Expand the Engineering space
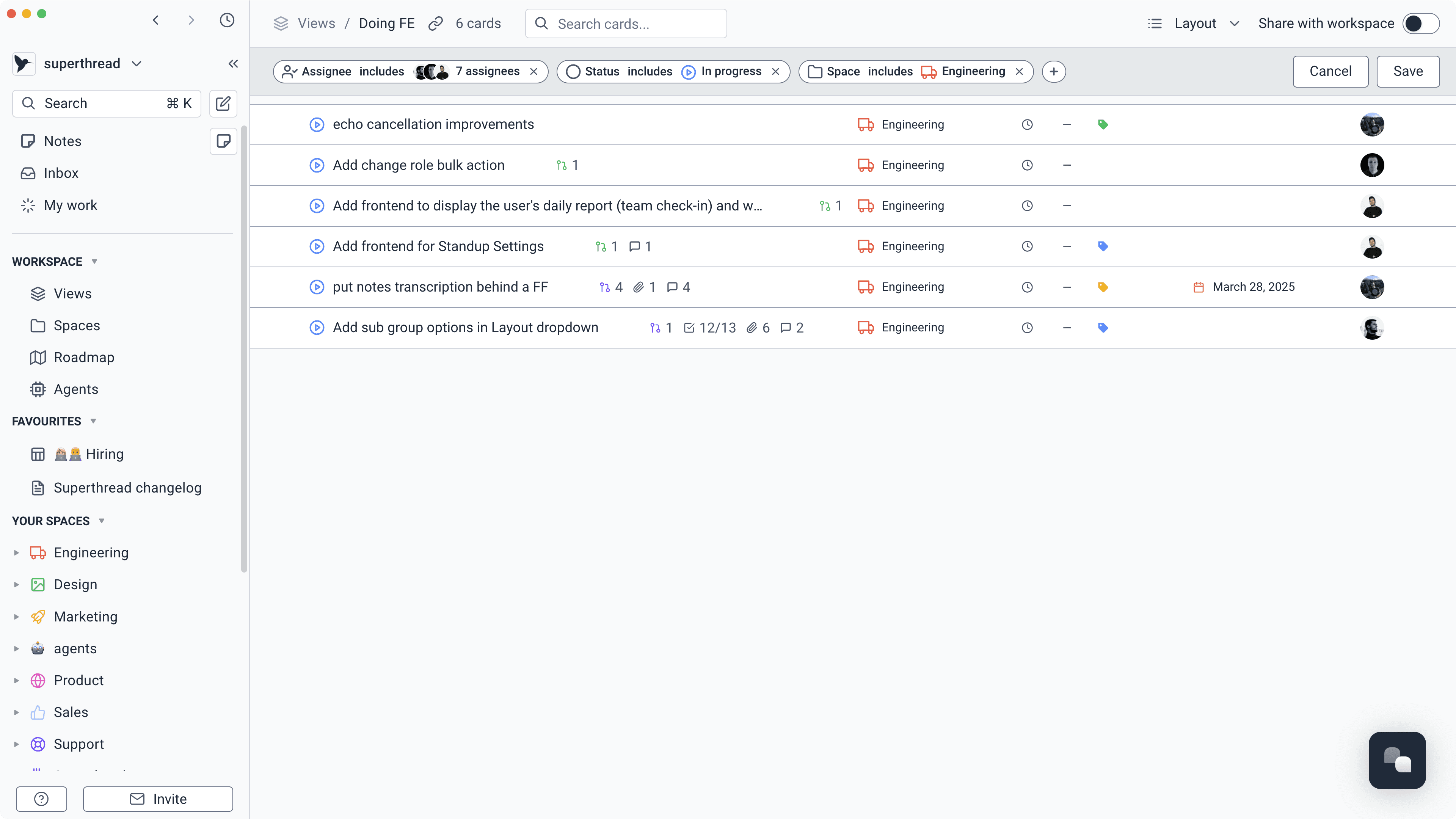This screenshot has height=819, width=1456. point(16,553)
